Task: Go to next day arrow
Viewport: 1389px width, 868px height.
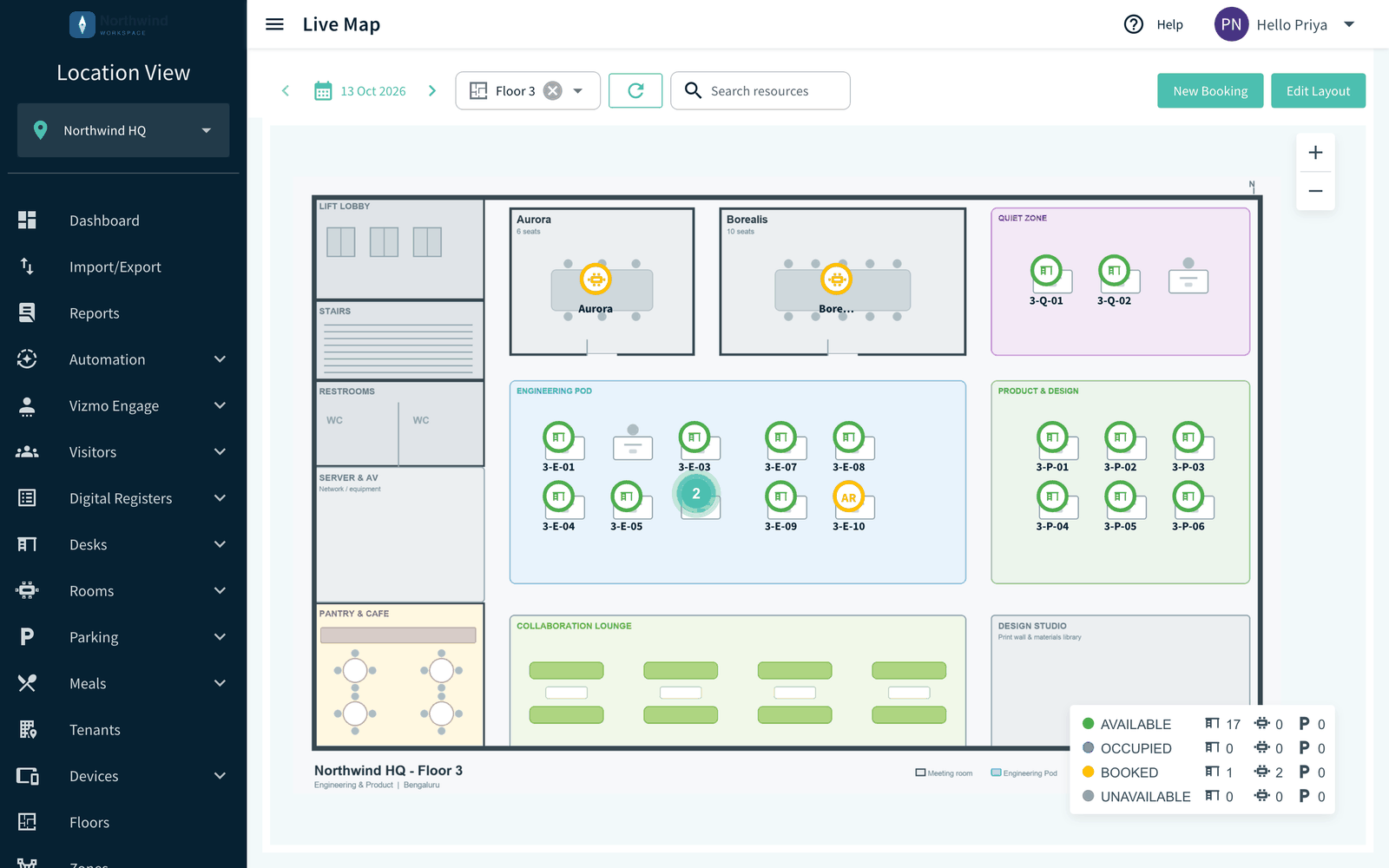Action: (x=432, y=90)
